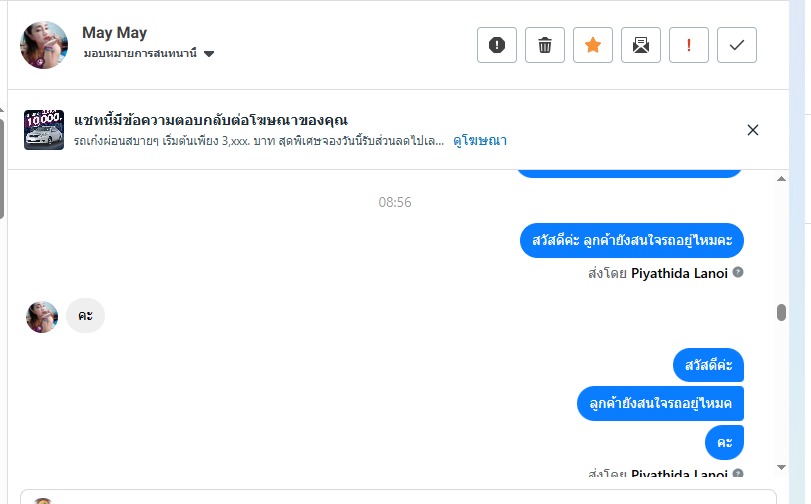This screenshot has height=504, width=811.
Task: Click the May May contact name
Action: click(114, 34)
